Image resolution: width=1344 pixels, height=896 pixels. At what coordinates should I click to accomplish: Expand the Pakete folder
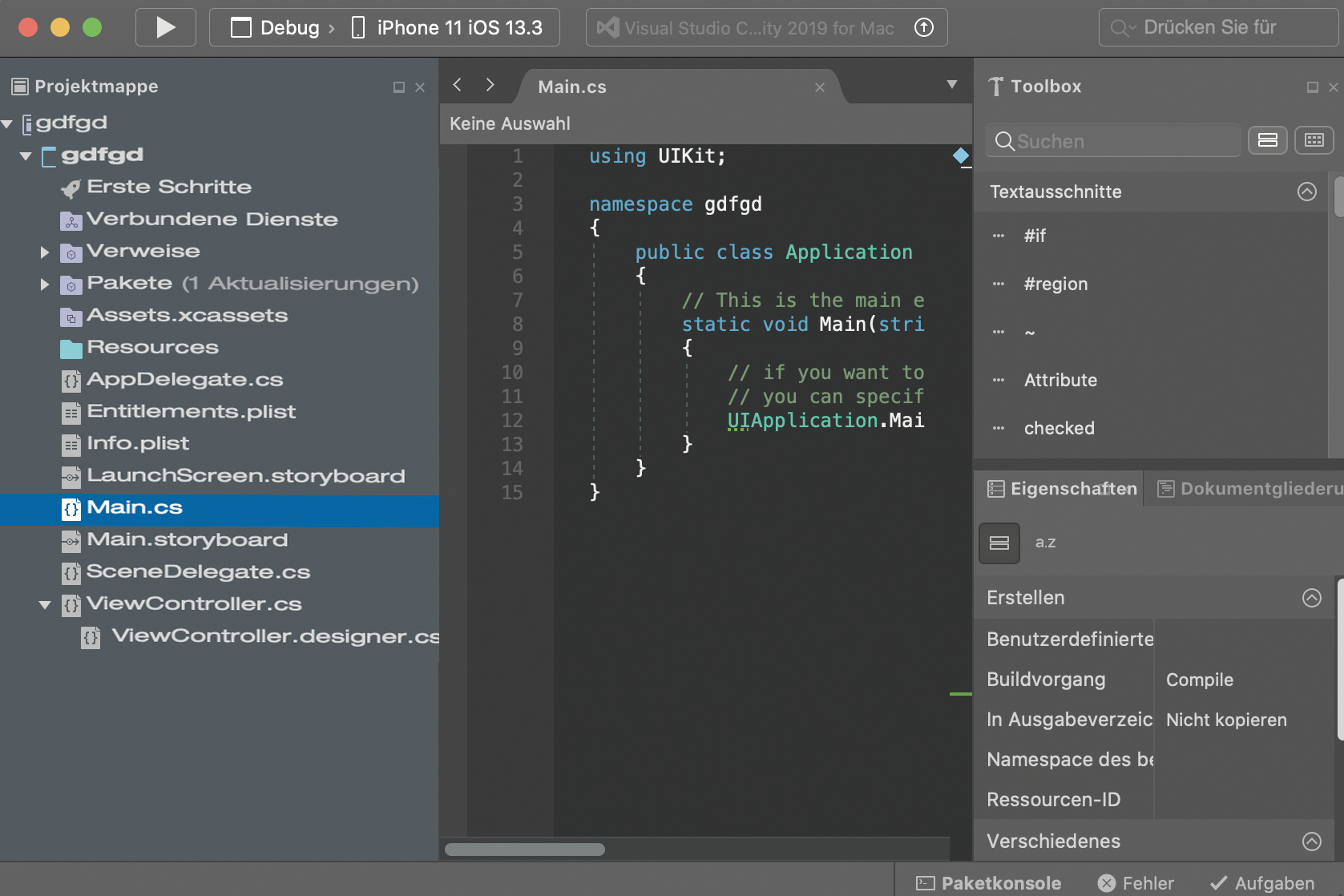click(x=45, y=285)
